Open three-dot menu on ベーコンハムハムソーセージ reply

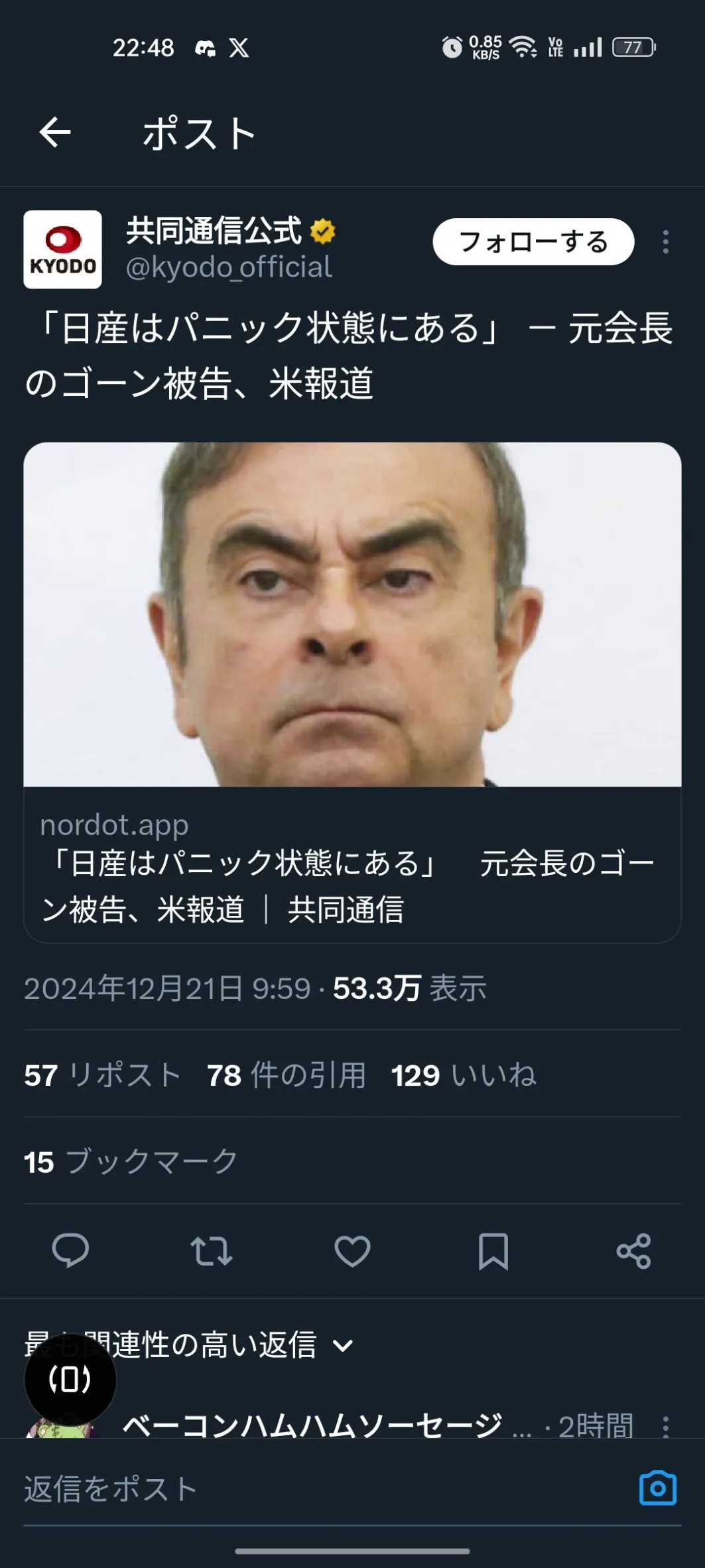pyautogui.click(x=666, y=1426)
